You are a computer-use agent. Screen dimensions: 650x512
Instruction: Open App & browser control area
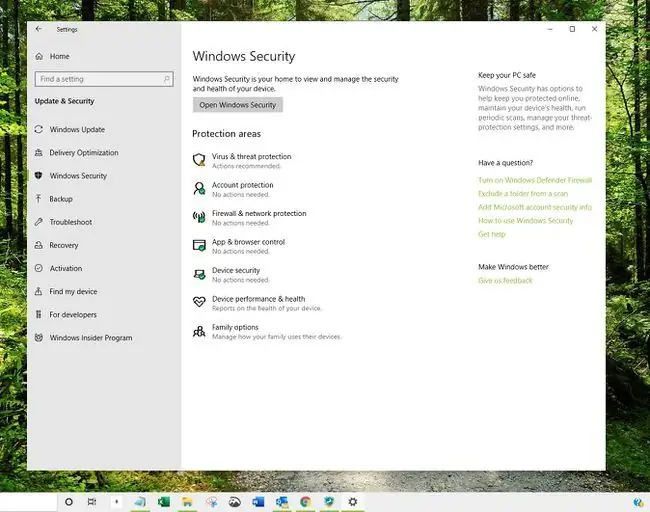pos(239,246)
